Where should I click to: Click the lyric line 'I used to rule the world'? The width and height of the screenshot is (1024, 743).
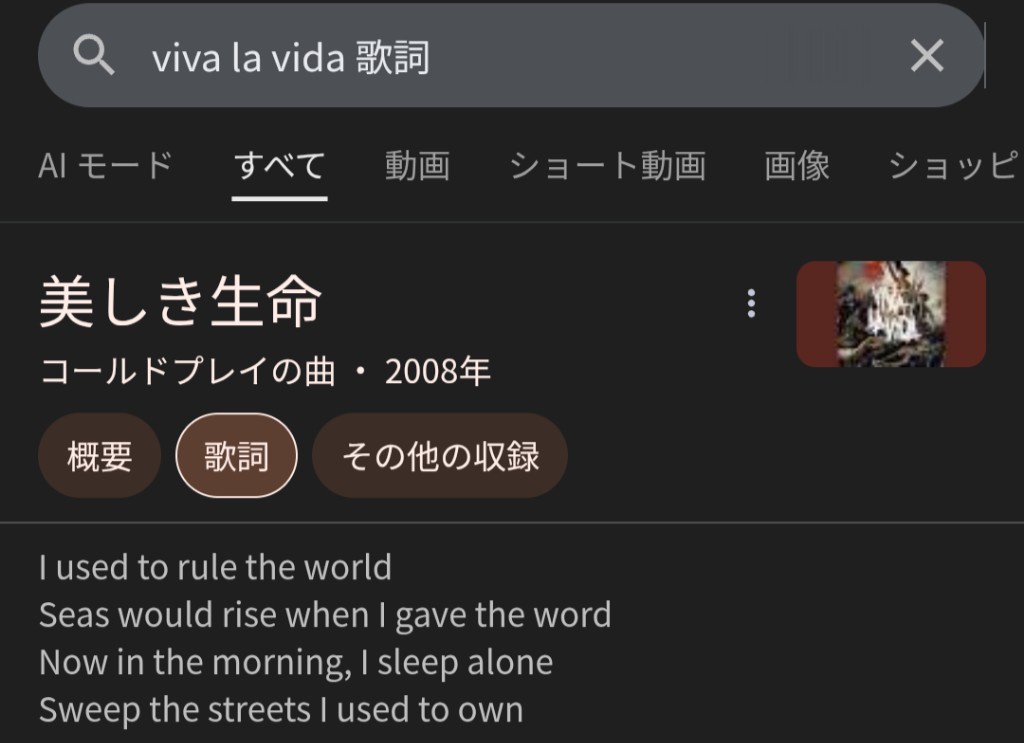[215, 568]
